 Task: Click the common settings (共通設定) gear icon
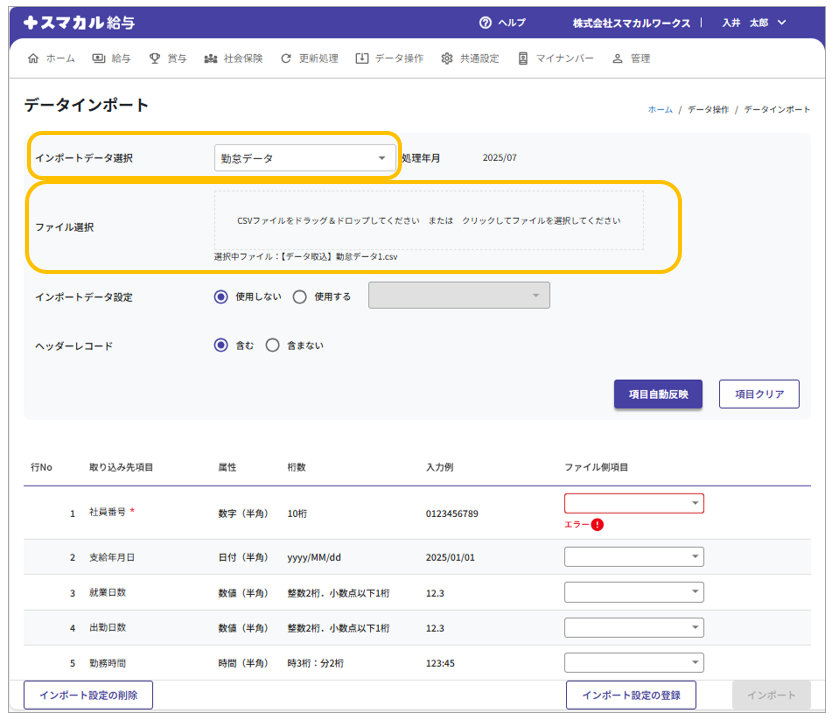click(x=447, y=59)
